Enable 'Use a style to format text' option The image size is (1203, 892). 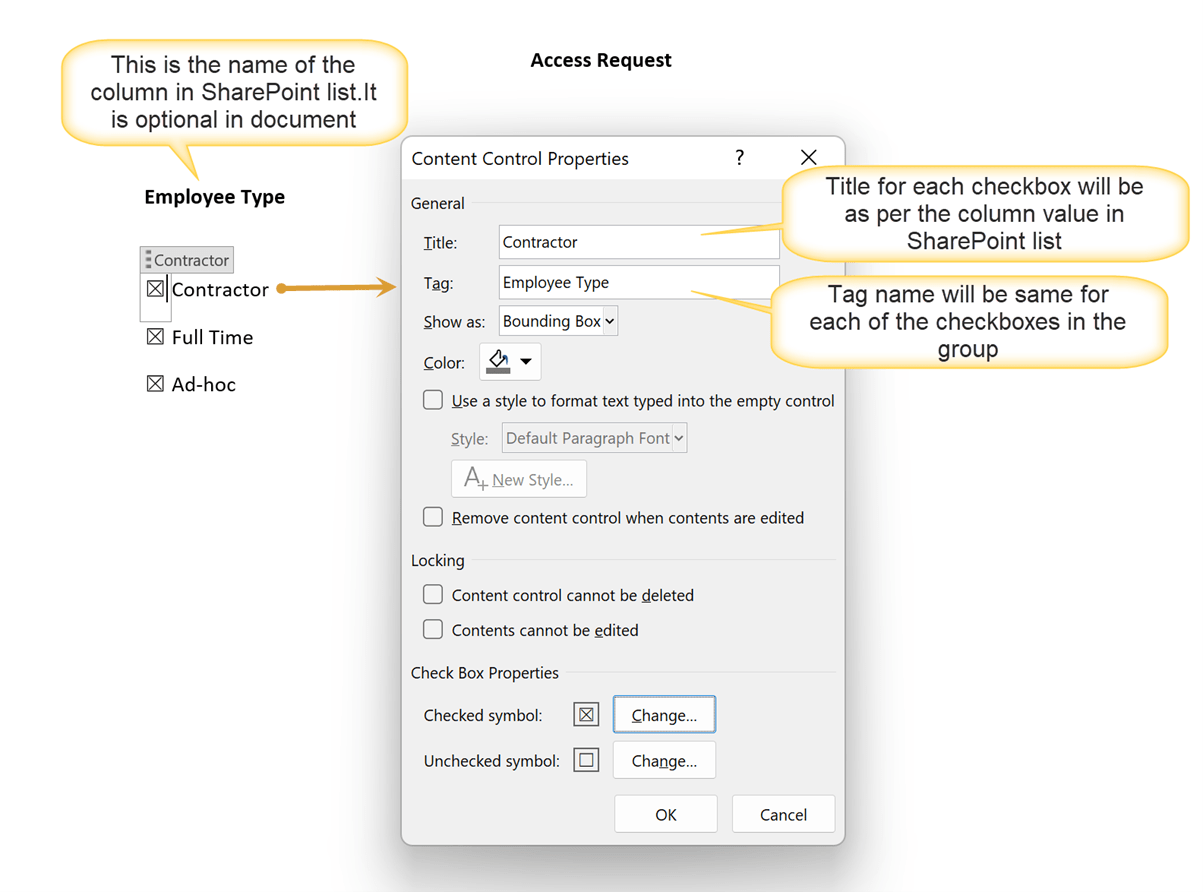point(432,399)
